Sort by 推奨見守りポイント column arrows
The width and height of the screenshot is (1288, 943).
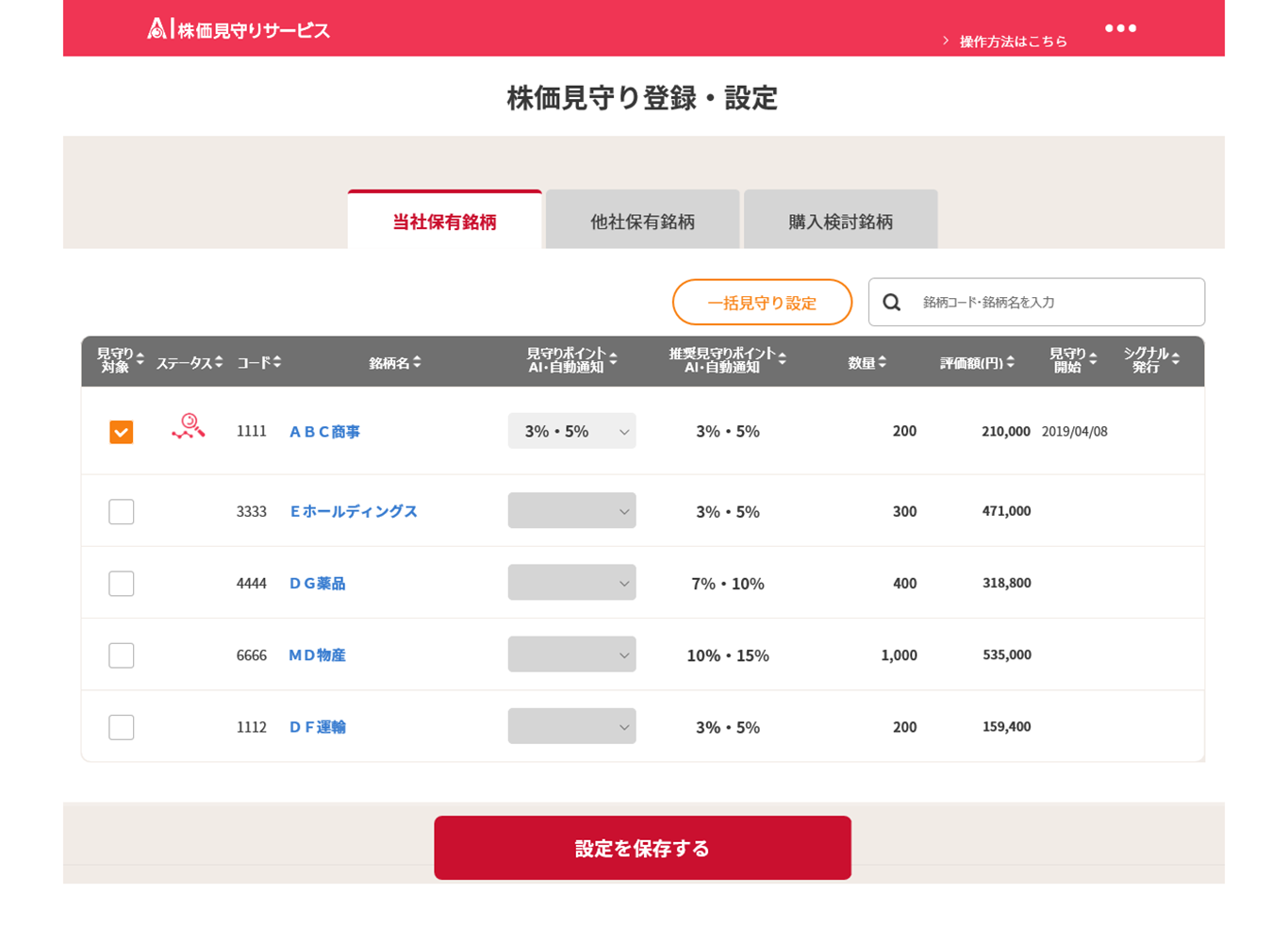pos(783,359)
